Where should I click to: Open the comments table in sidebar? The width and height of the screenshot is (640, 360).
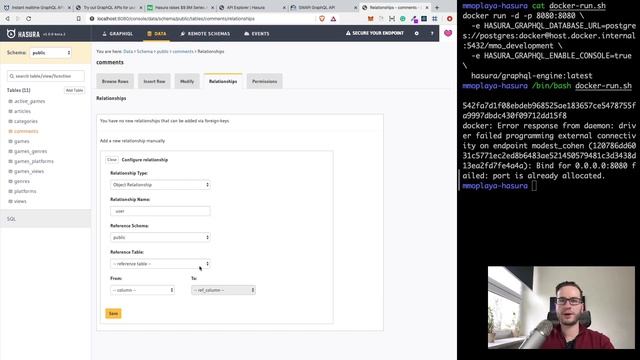pyautogui.click(x=26, y=131)
